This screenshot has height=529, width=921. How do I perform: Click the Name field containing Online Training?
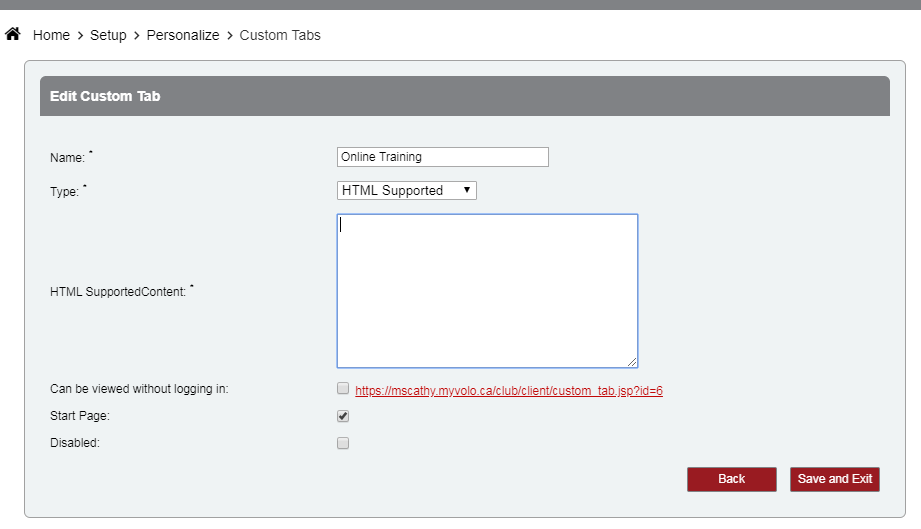tap(443, 157)
